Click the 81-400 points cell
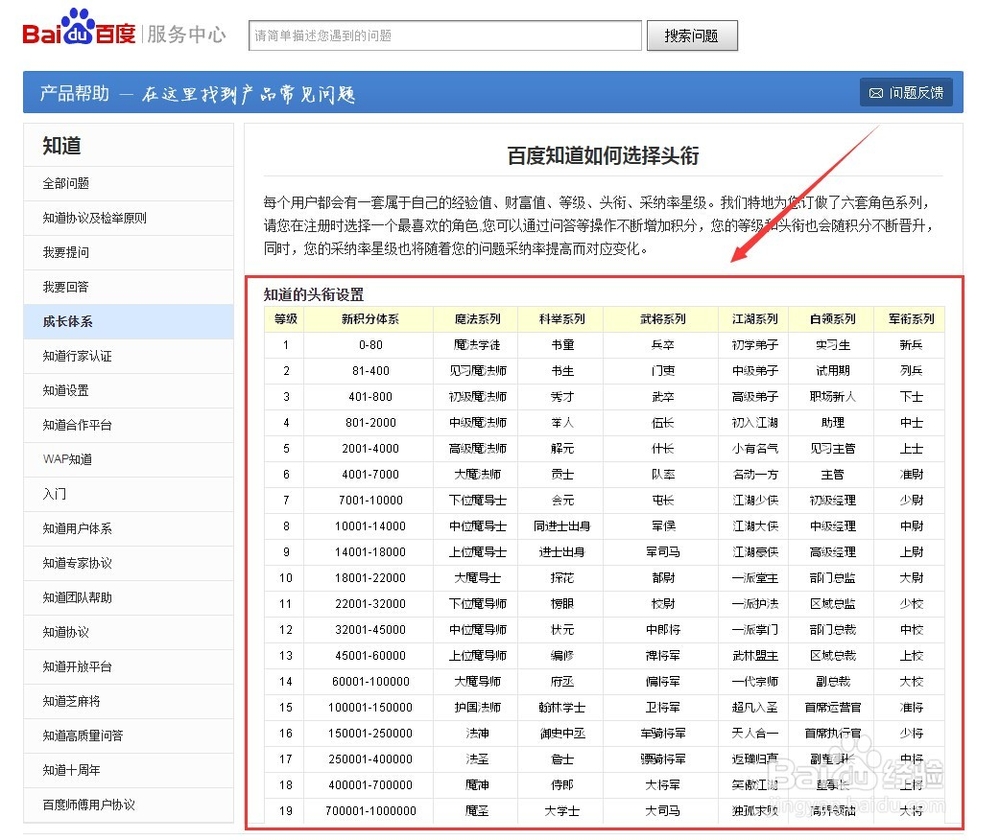The image size is (1000, 840). pos(371,371)
